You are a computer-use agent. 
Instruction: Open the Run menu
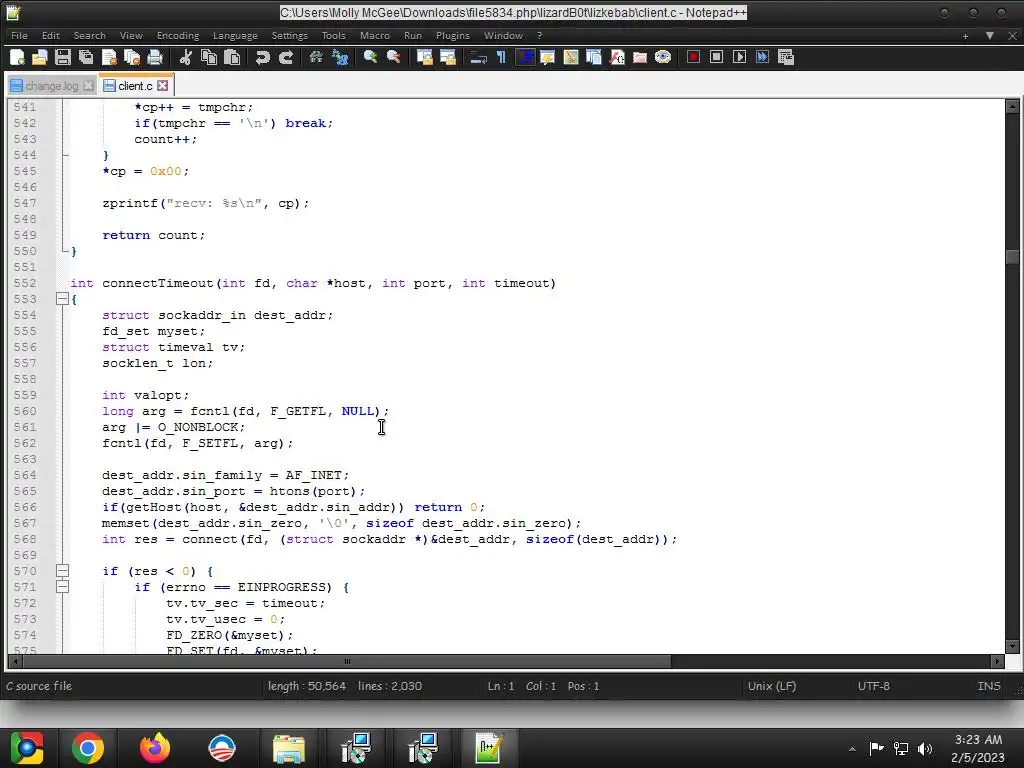tap(413, 35)
